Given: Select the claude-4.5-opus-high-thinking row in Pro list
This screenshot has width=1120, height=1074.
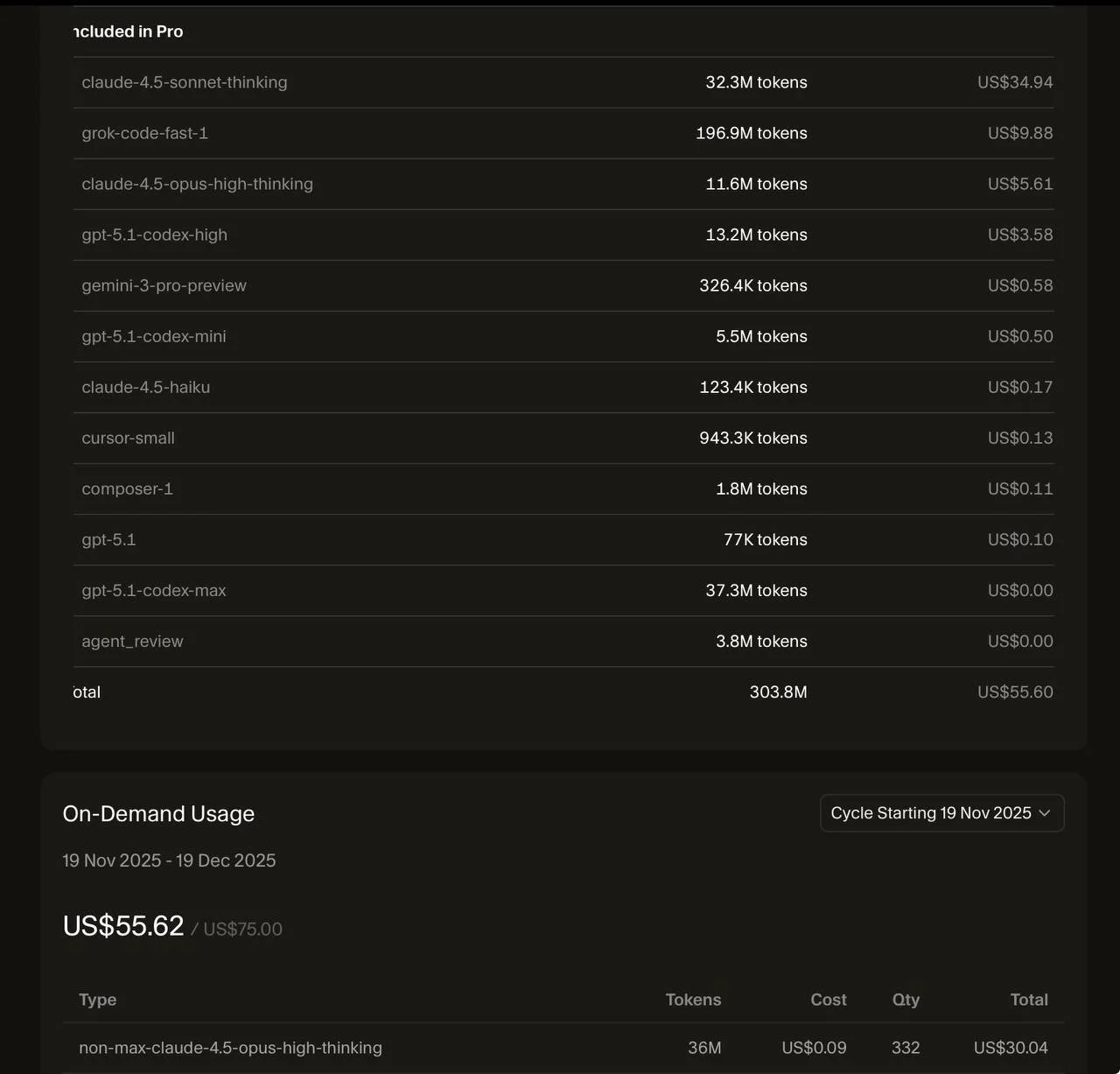Looking at the screenshot, I should (x=197, y=184).
